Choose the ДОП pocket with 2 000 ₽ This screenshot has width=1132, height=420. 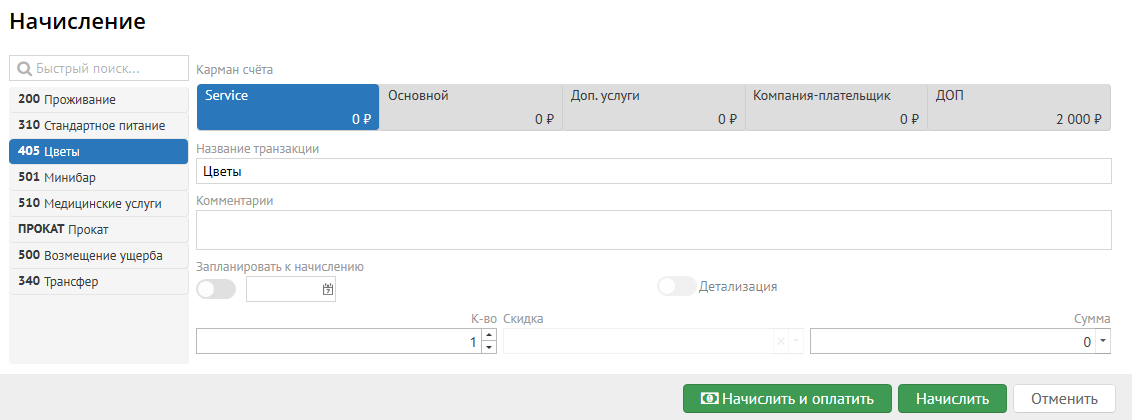click(x=1018, y=107)
